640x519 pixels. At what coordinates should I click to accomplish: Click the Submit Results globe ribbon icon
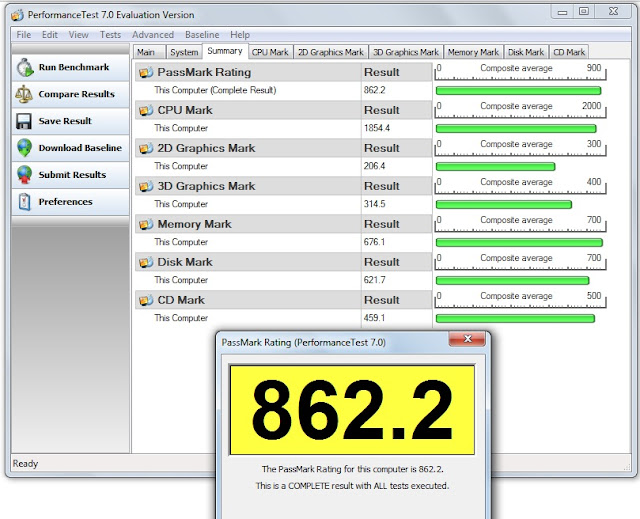(x=24, y=175)
